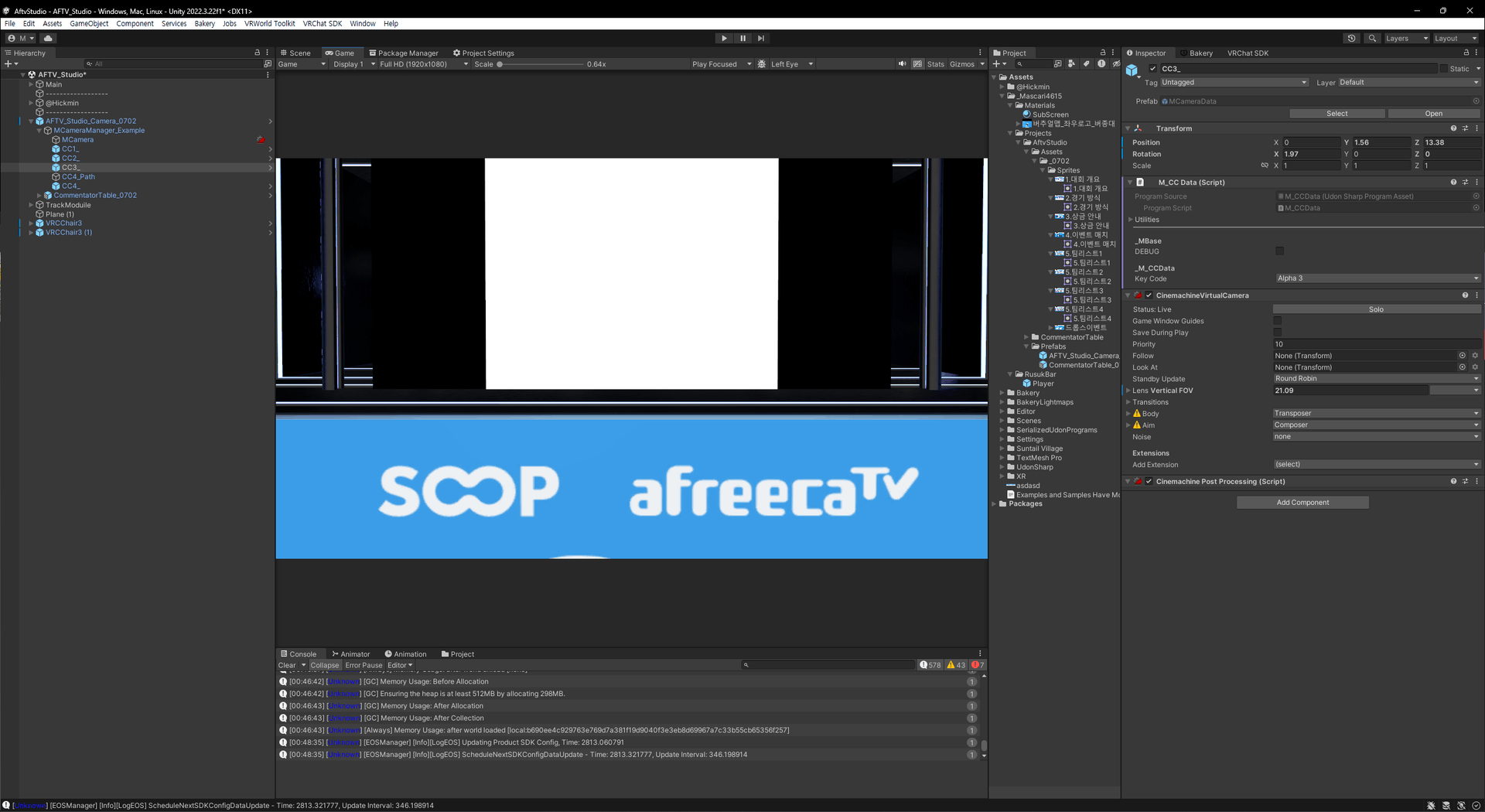The height and width of the screenshot is (812, 1485).
Task: Toggle the shortcuts keyboard icon in Game view
Action: click(x=917, y=64)
